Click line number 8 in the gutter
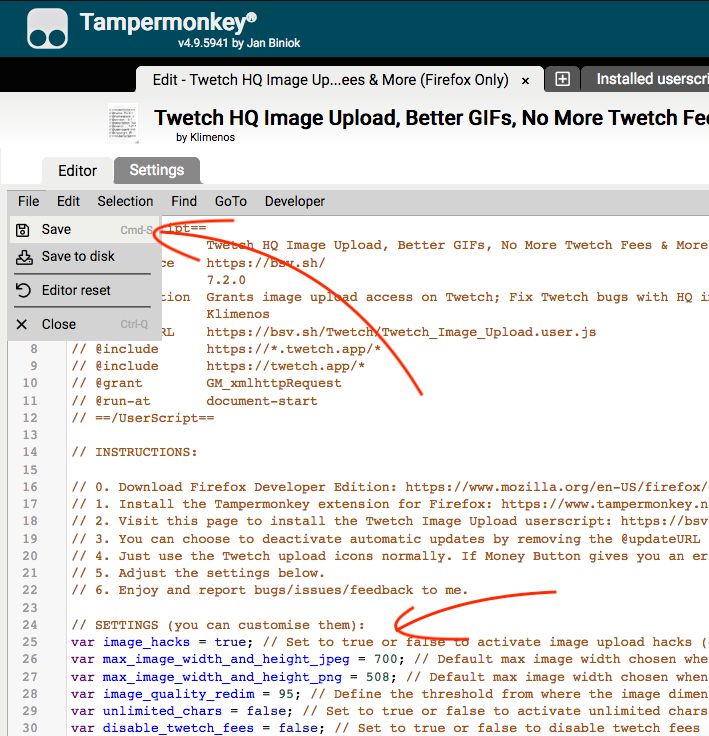Image resolution: width=709 pixels, height=736 pixels. (x=34, y=349)
